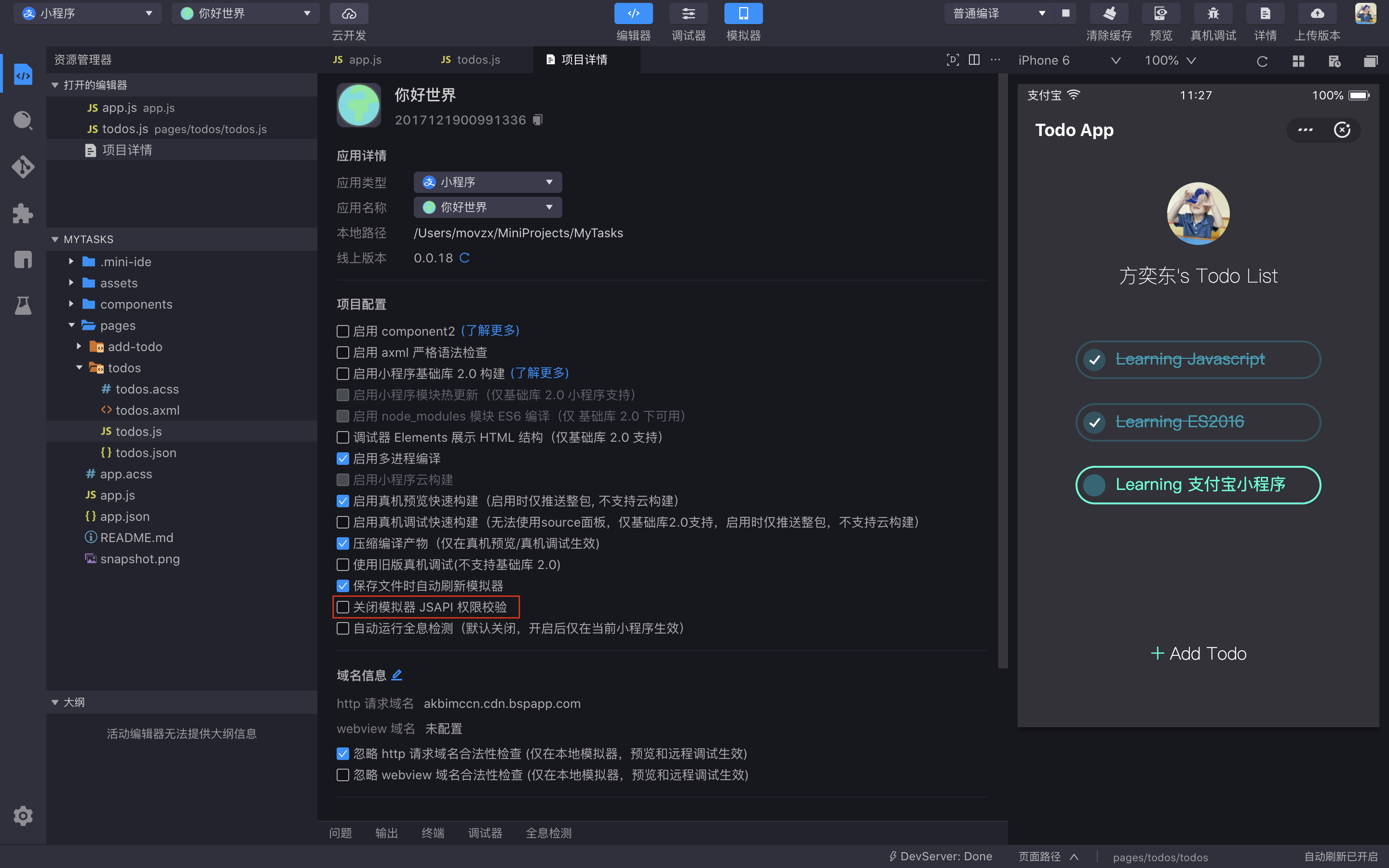
Task: Click Add Todo in simulator
Action: (x=1198, y=653)
